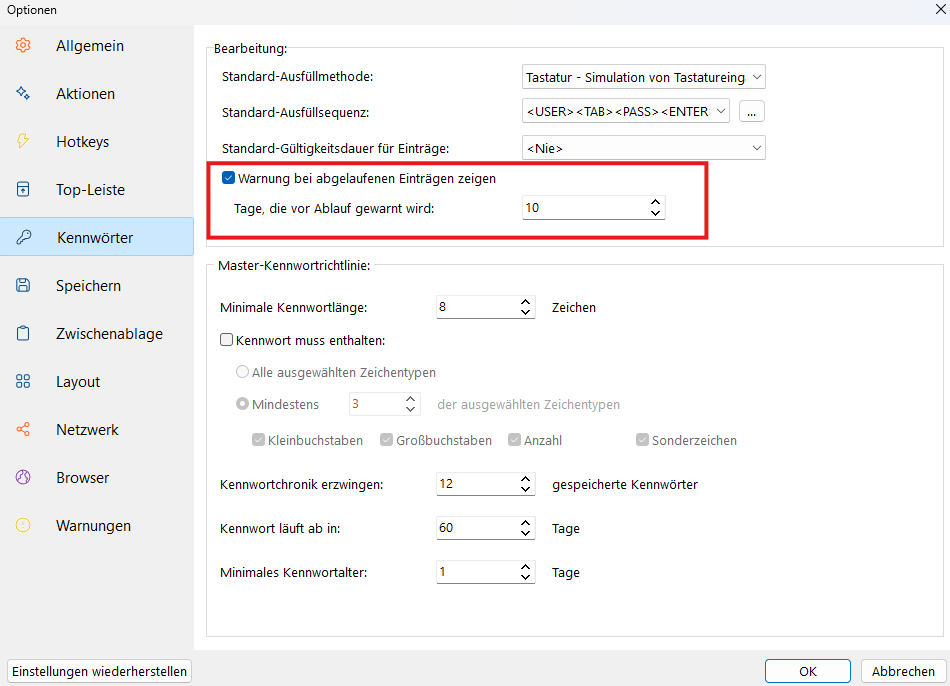950x686 pixels.
Task: Toggle the Großbuchstaben checkbox
Action: [x=387, y=440]
